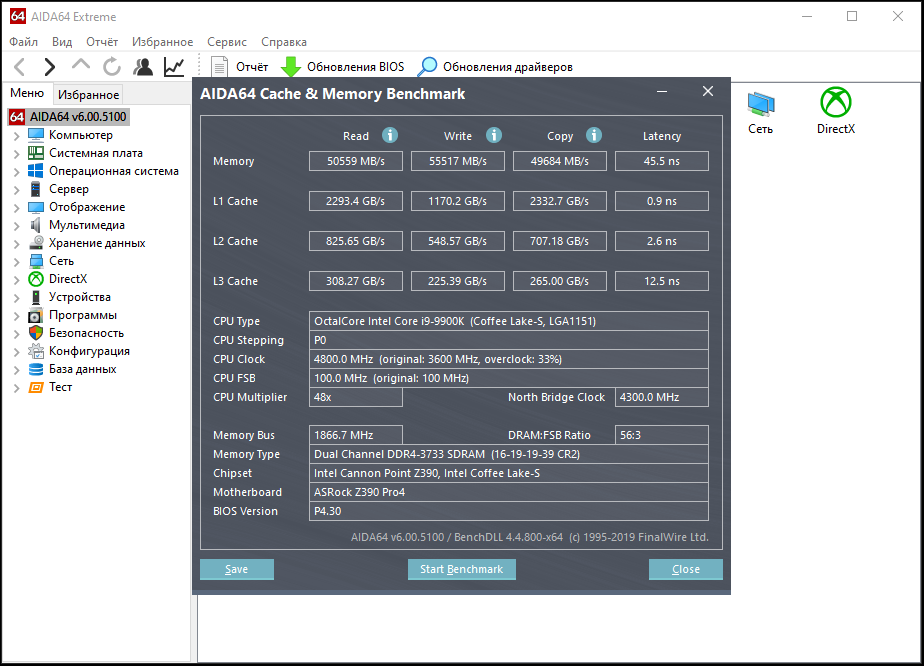Click the Сервер tower icon

36,189
